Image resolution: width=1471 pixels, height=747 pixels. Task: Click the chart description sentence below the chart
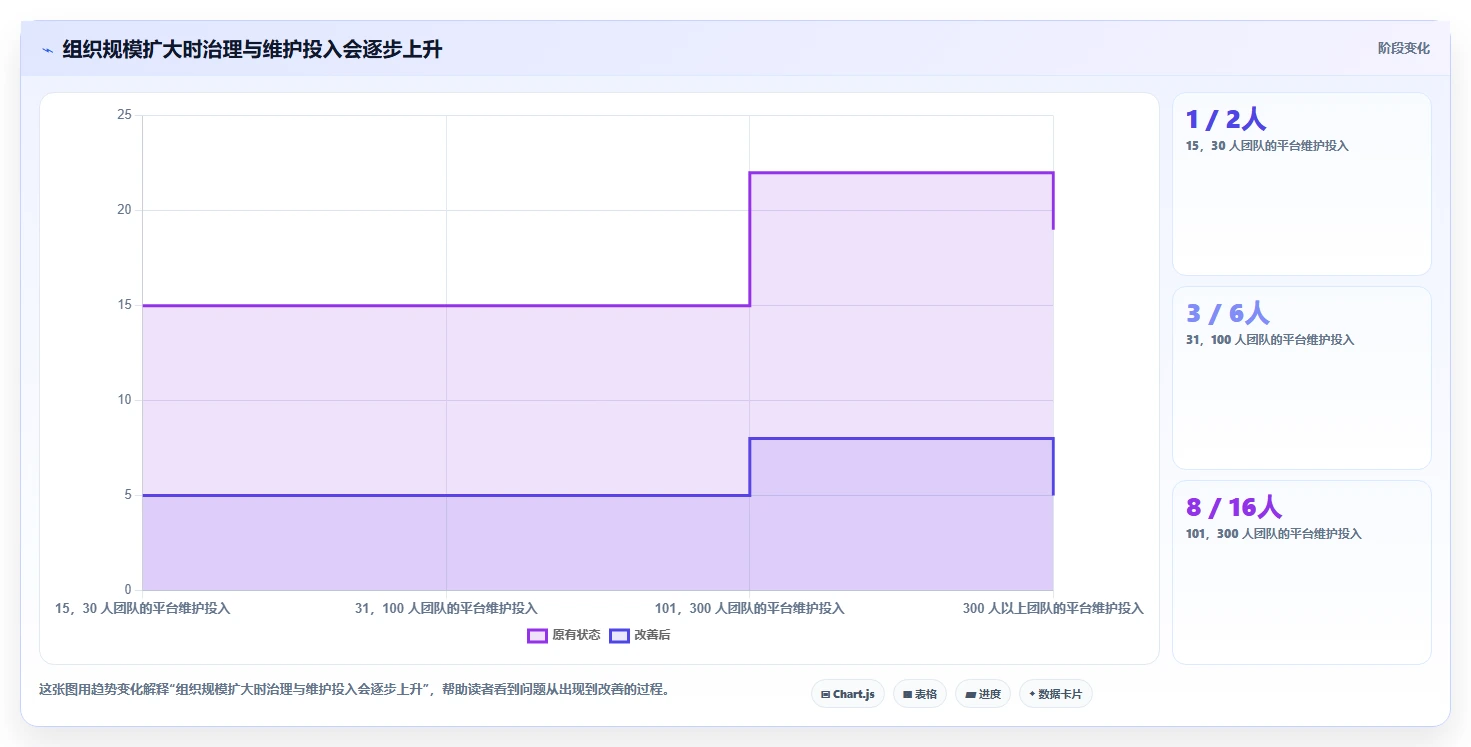coord(354,689)
